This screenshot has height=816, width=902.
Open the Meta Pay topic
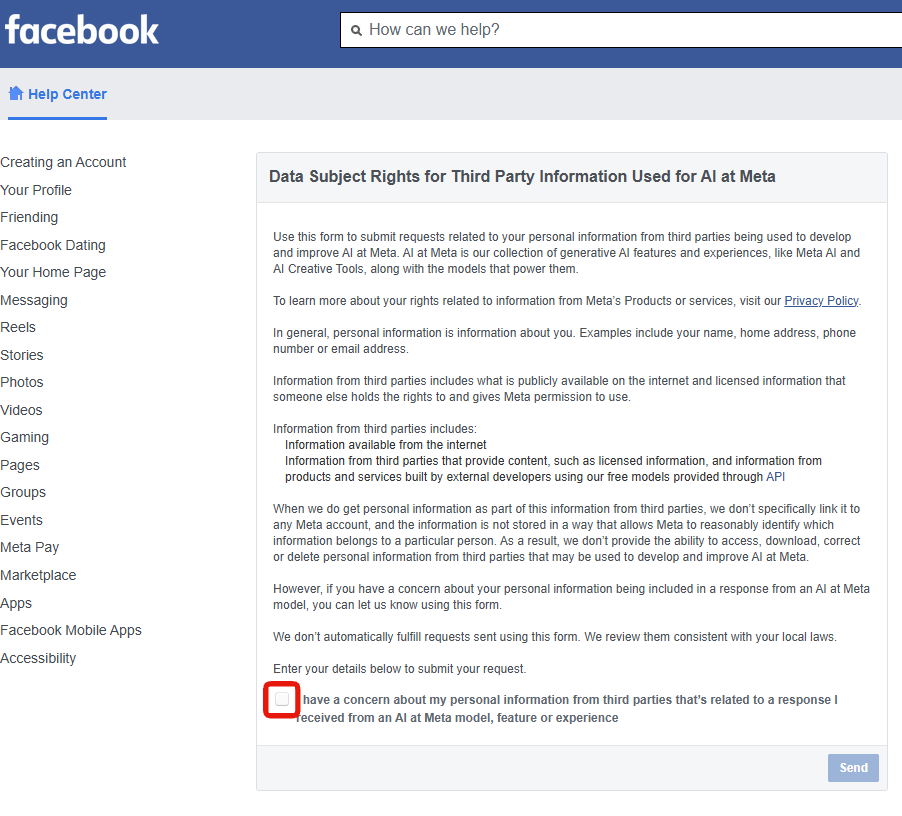pyautogui.click(x=29, y=547)
